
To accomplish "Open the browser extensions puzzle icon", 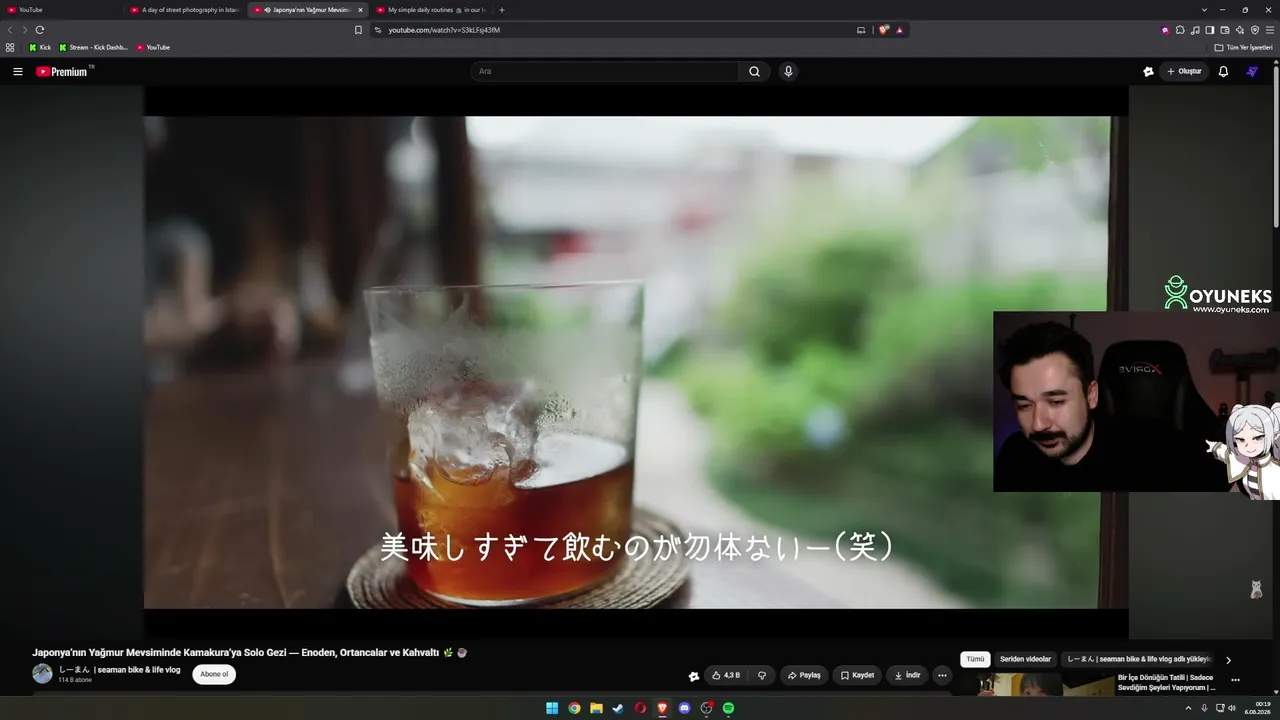I will 1180,30.
